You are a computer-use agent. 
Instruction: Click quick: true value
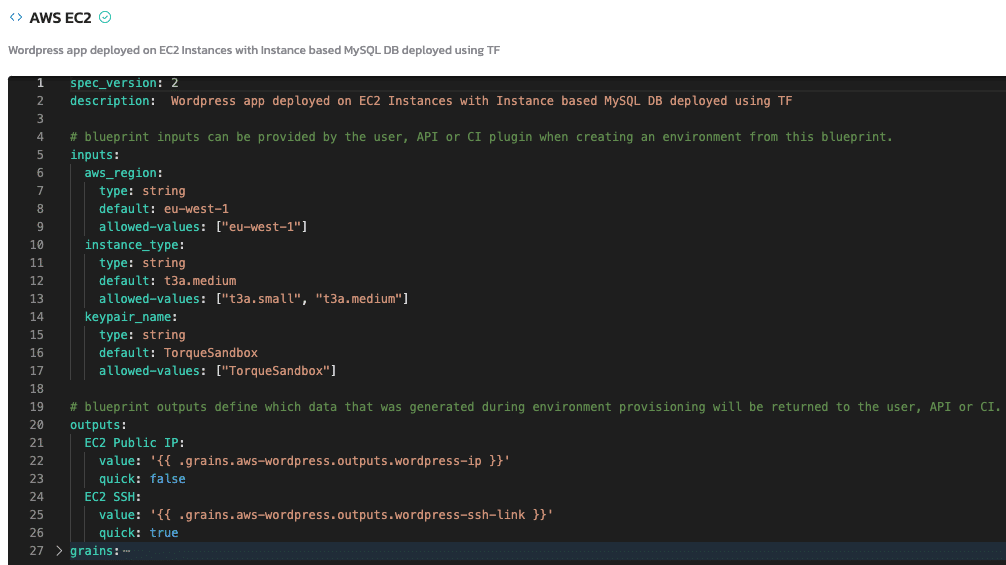coord(164,532)
